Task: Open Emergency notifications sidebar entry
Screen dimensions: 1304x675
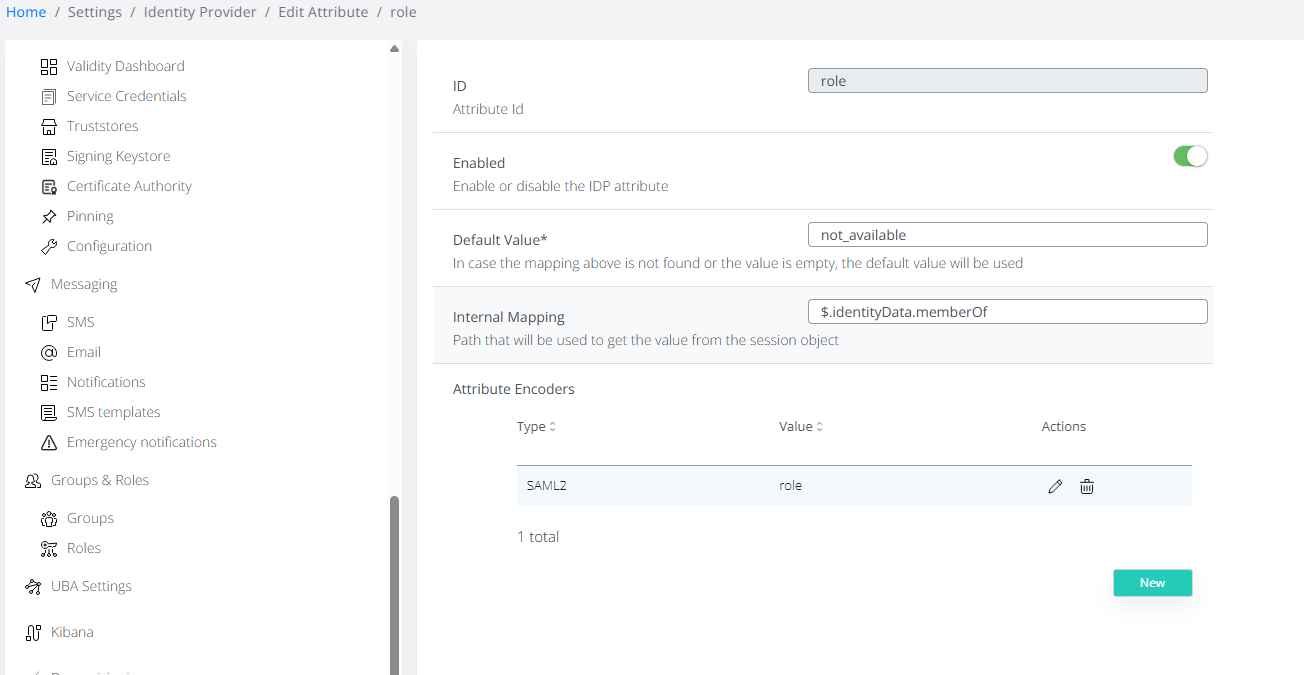Action: click(141, 442)
